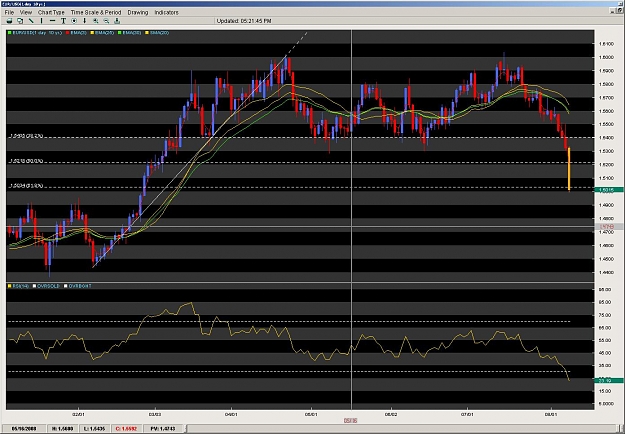Click the zoom out magnifier icon
This screenshot has width=625, height=434.
pyautogui.click(x=106, y=21)
